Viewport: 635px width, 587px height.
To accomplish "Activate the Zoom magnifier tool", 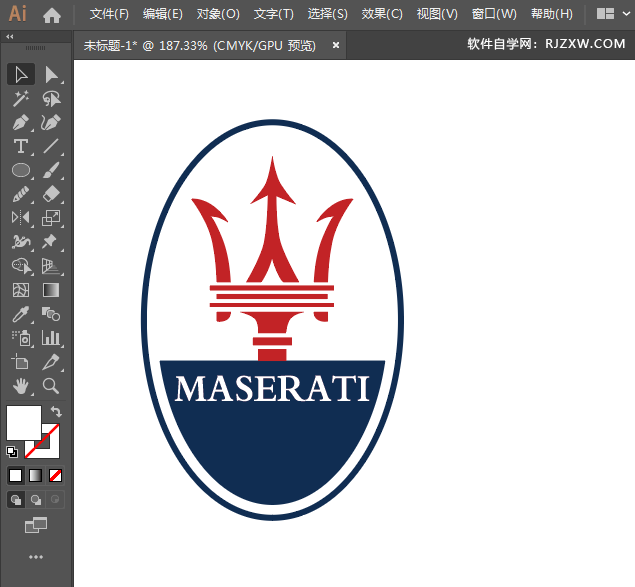I will point(51,385).
